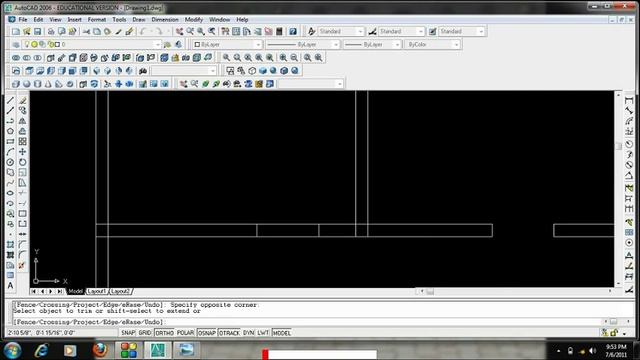The width and height of the screenshot is (640, 360).
Task: Expand the ByLayer lineweight dropdown
Action: click(x=397, y=44)
